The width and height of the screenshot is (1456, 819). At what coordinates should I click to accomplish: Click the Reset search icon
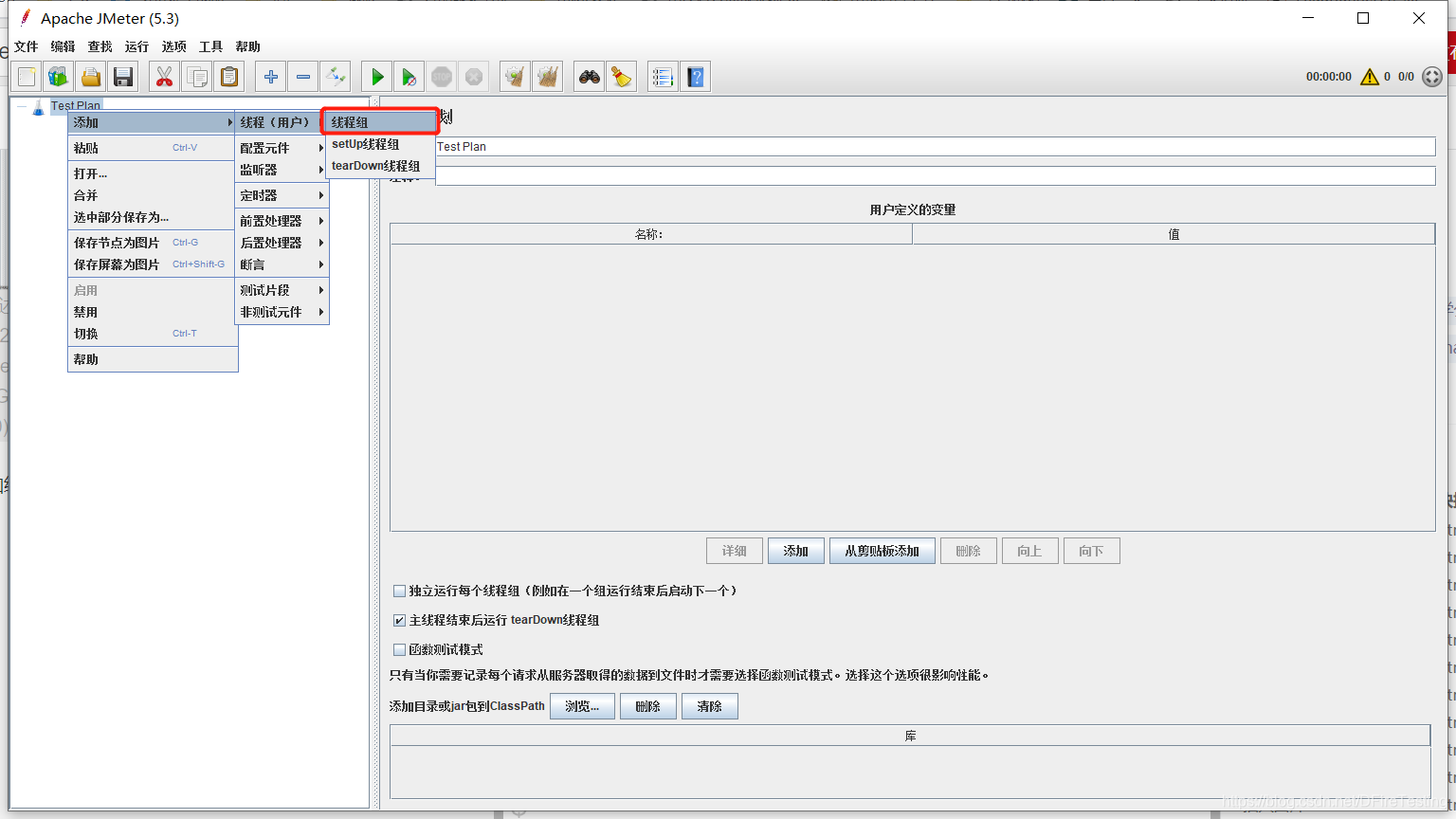(x=622, y=77)
